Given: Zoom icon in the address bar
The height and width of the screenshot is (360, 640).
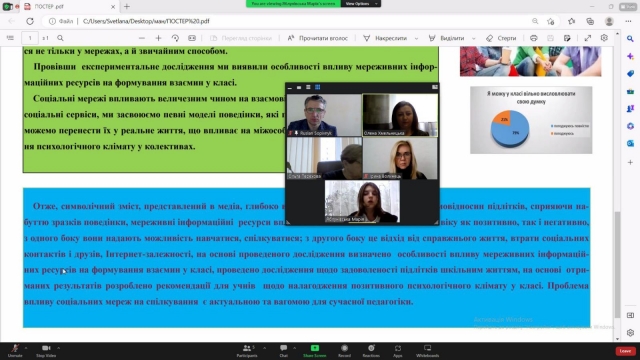Looking at the screenshot, I should tap(535, 21).
